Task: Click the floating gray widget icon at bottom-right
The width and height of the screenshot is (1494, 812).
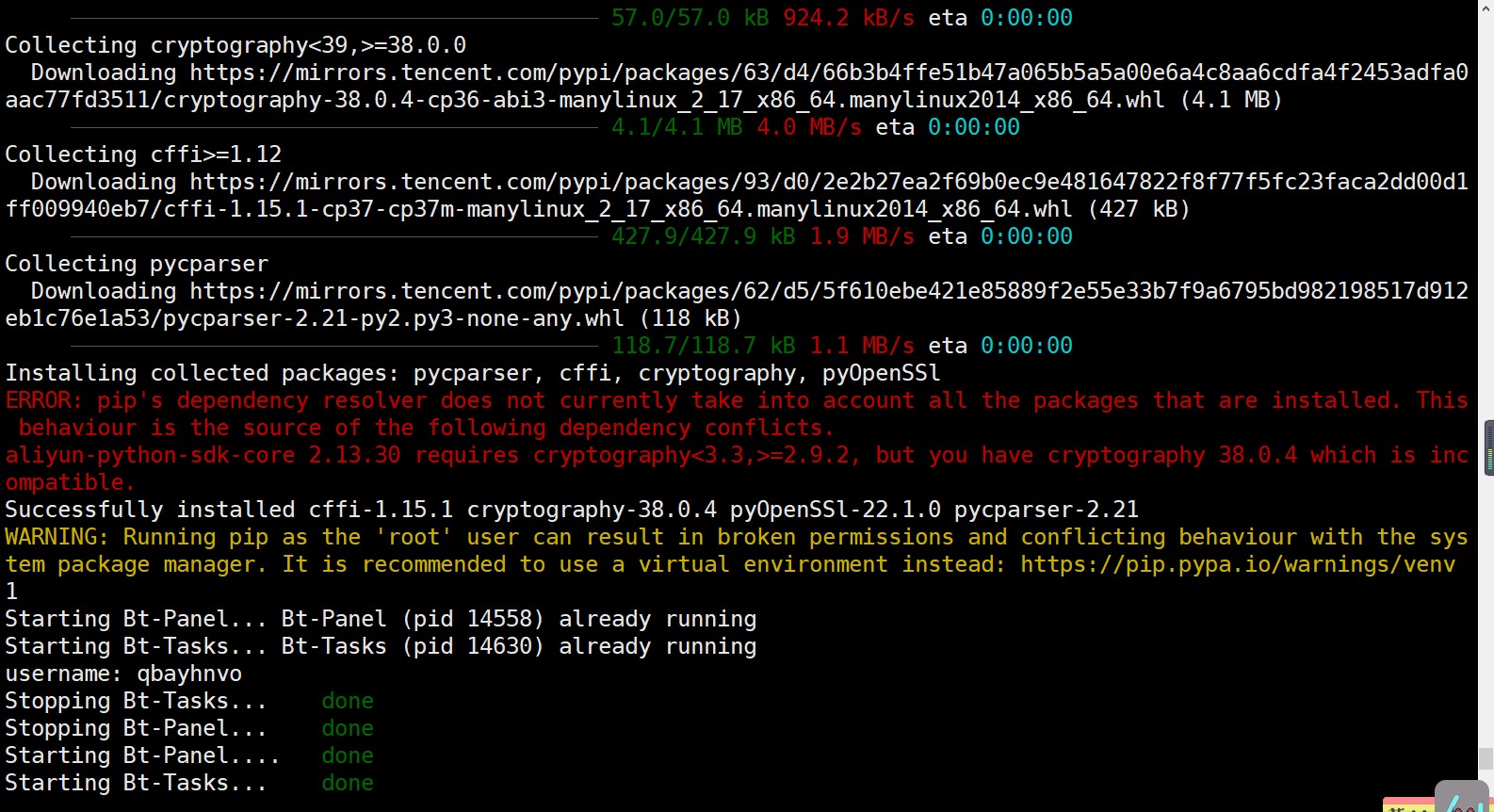Action: coord(1463,797)
